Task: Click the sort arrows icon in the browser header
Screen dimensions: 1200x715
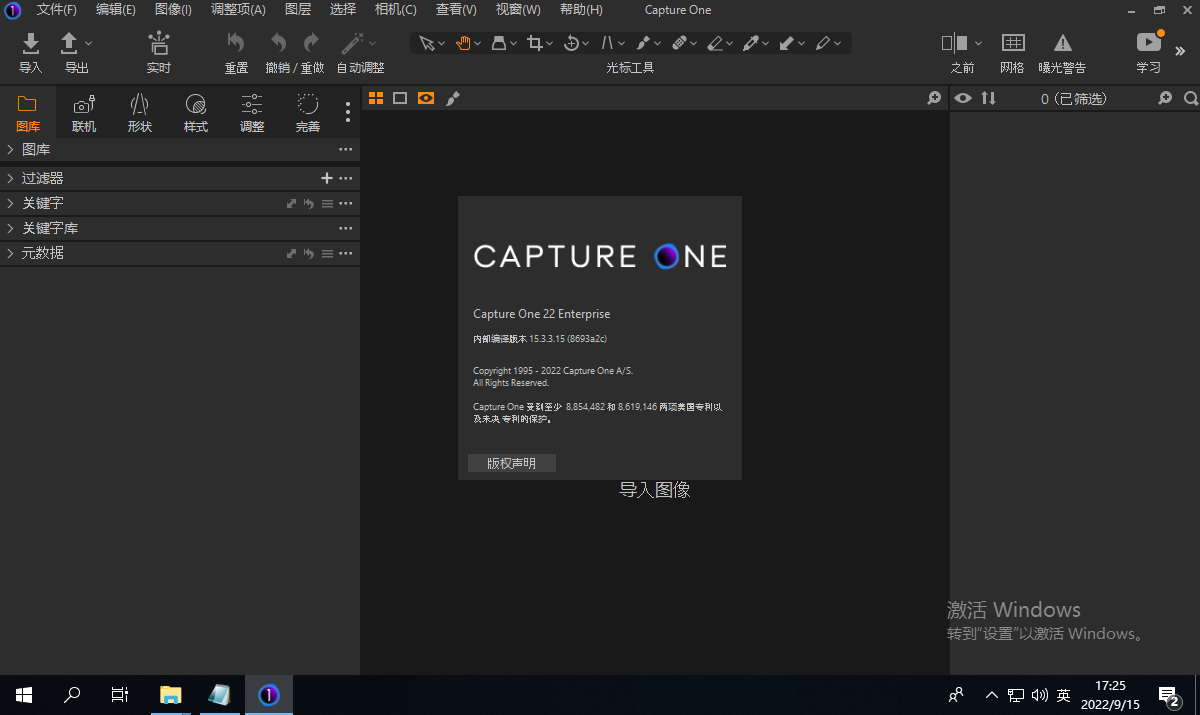Action: pos(988,98)
